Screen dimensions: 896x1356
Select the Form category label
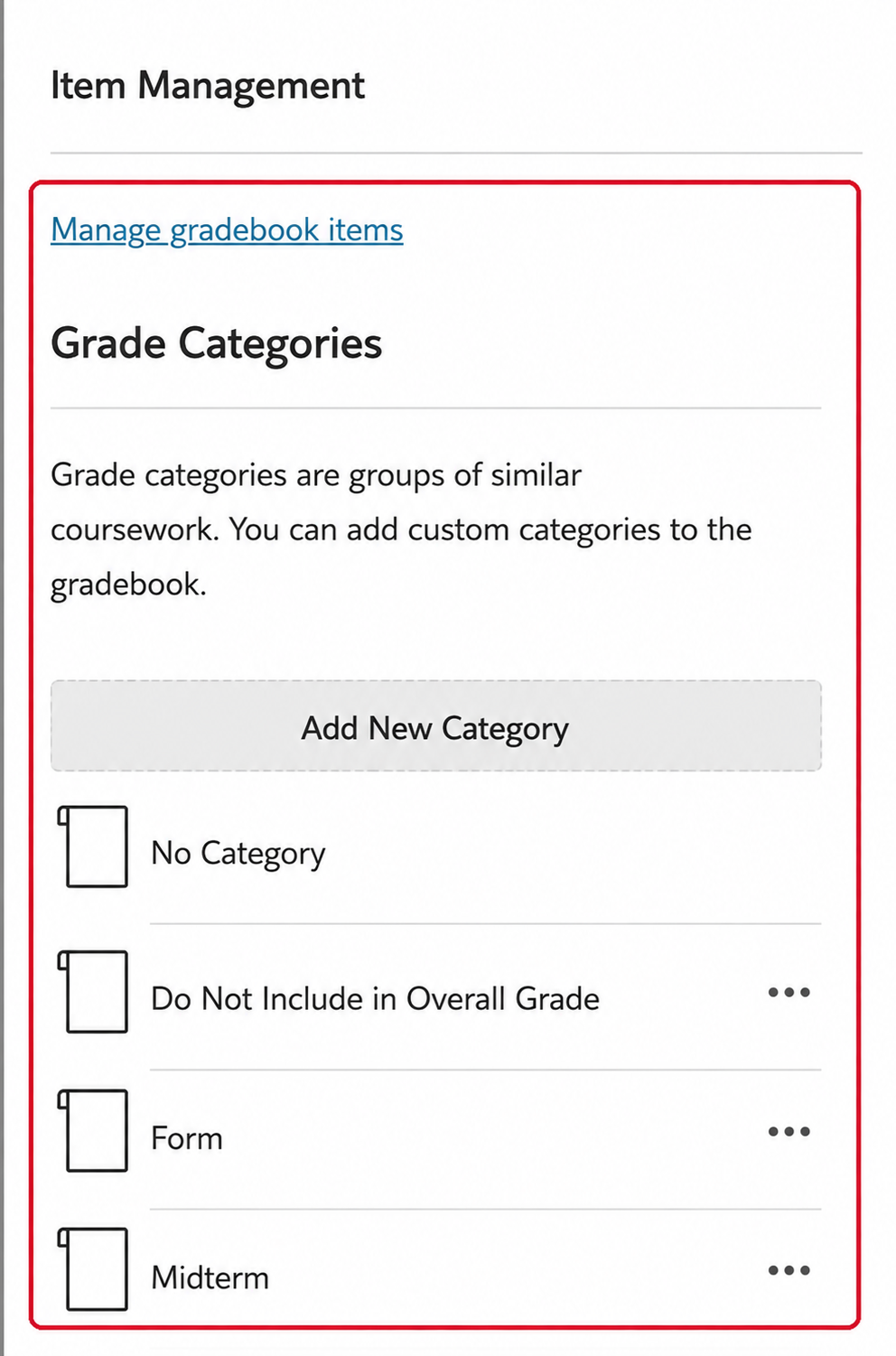coord(187,1138)
